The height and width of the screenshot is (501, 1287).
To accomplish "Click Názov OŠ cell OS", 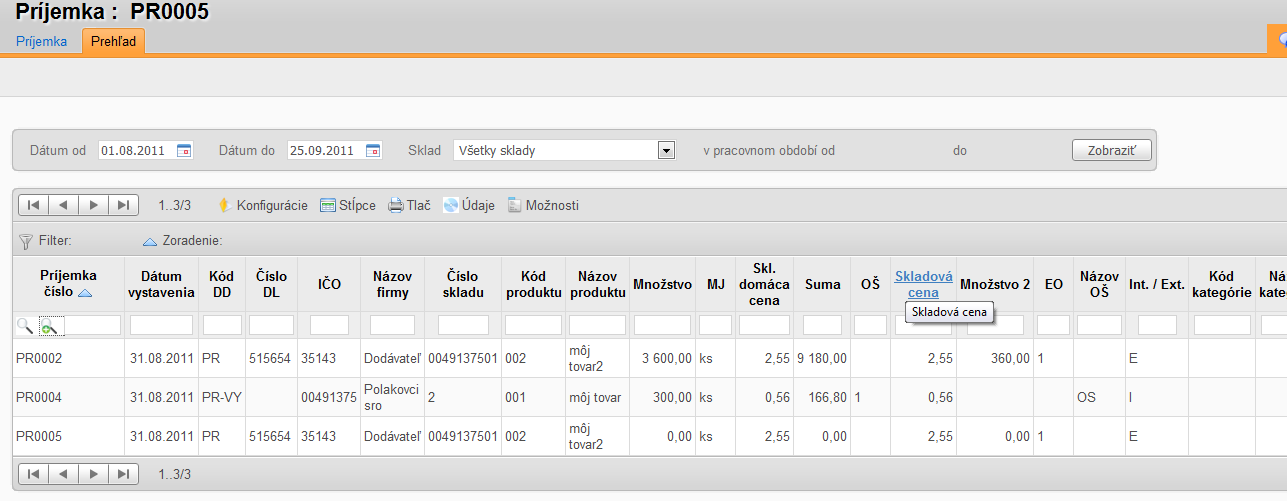I will click(x=1099, y=397).
